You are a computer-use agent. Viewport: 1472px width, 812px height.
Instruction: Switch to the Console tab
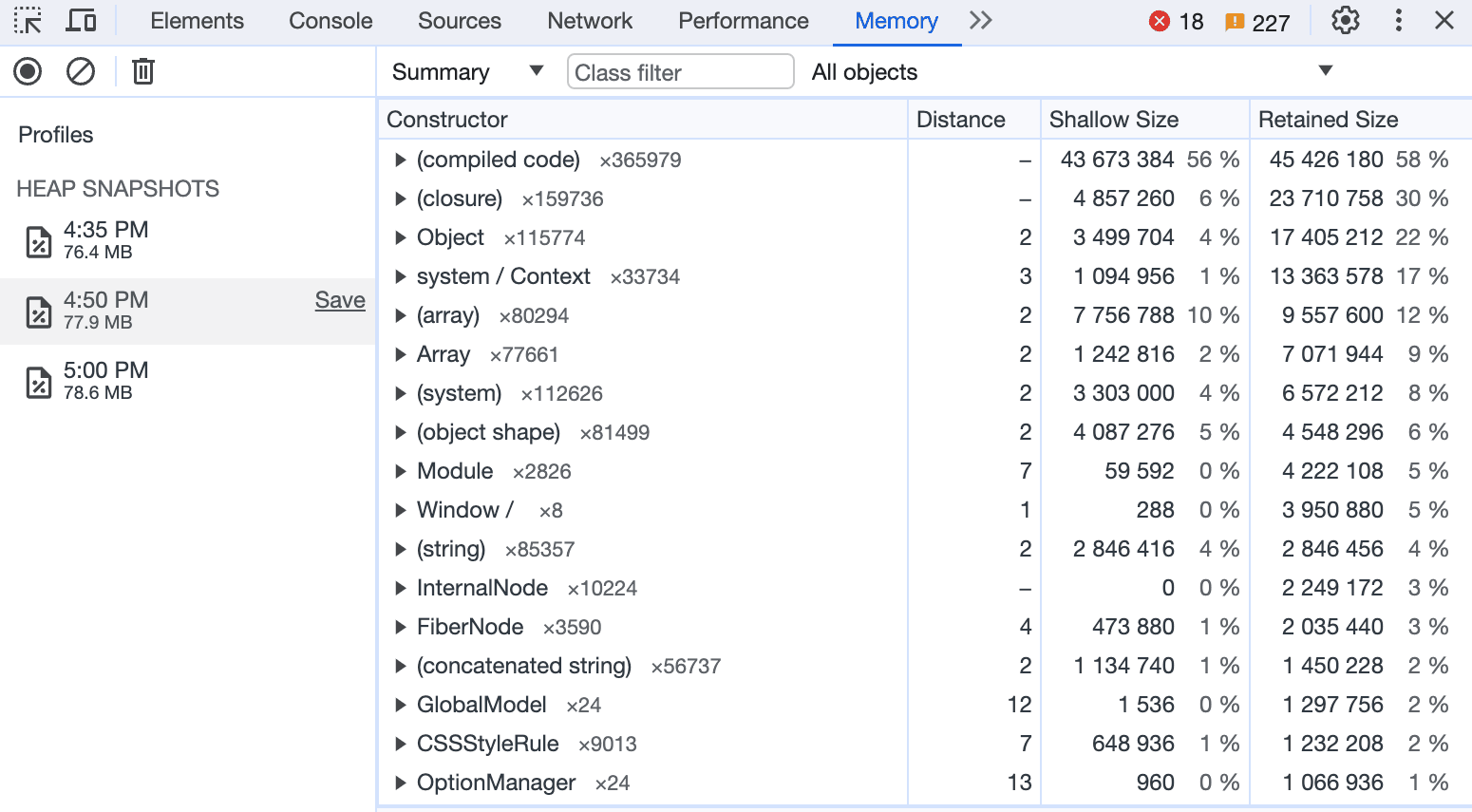click(x=330, y=21)
